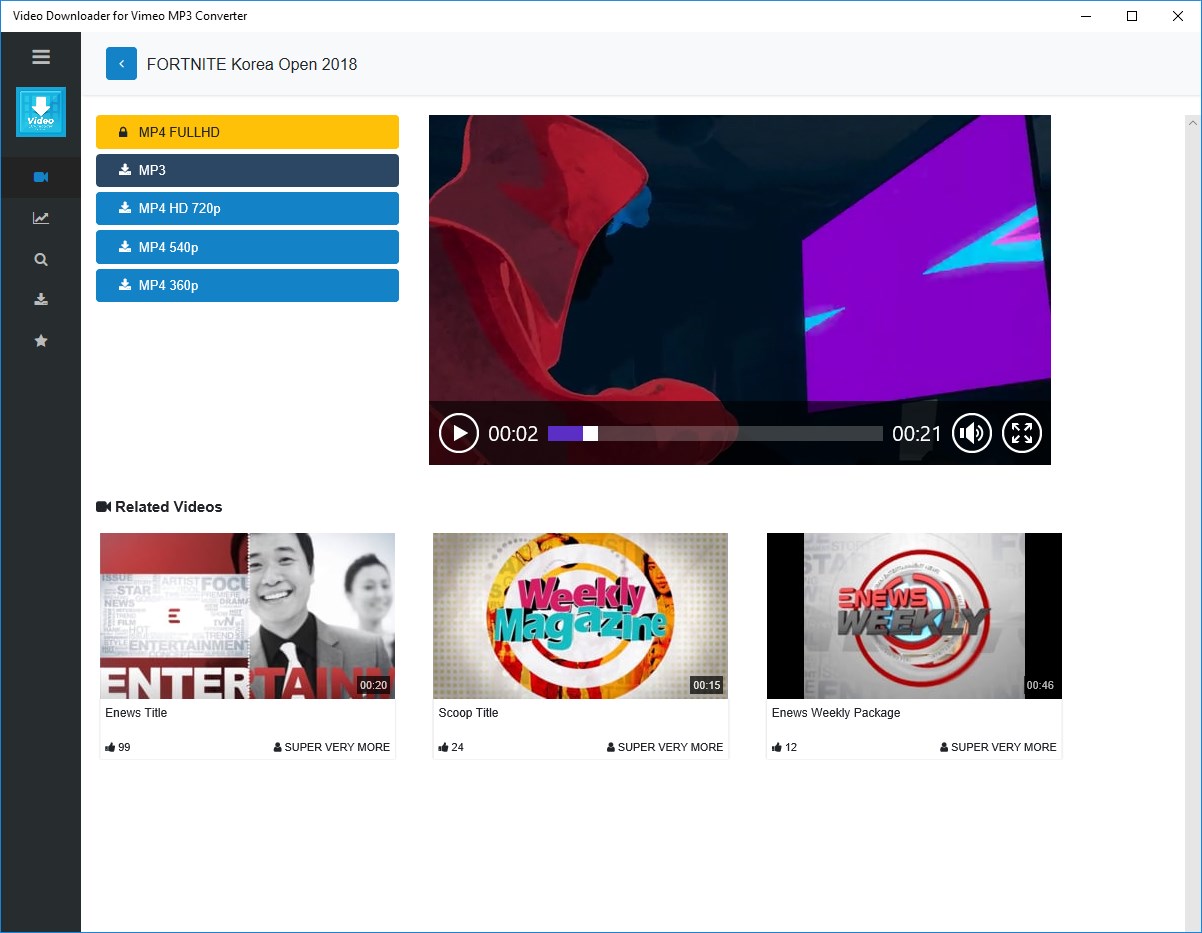Click the like count 12
Screen dimensions: 1202x933
(784, 747)
